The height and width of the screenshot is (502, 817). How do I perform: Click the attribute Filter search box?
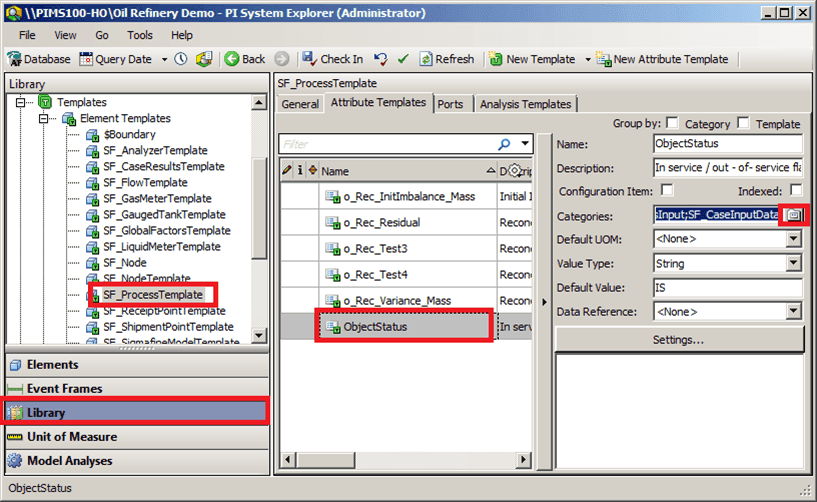click(388, 144)
